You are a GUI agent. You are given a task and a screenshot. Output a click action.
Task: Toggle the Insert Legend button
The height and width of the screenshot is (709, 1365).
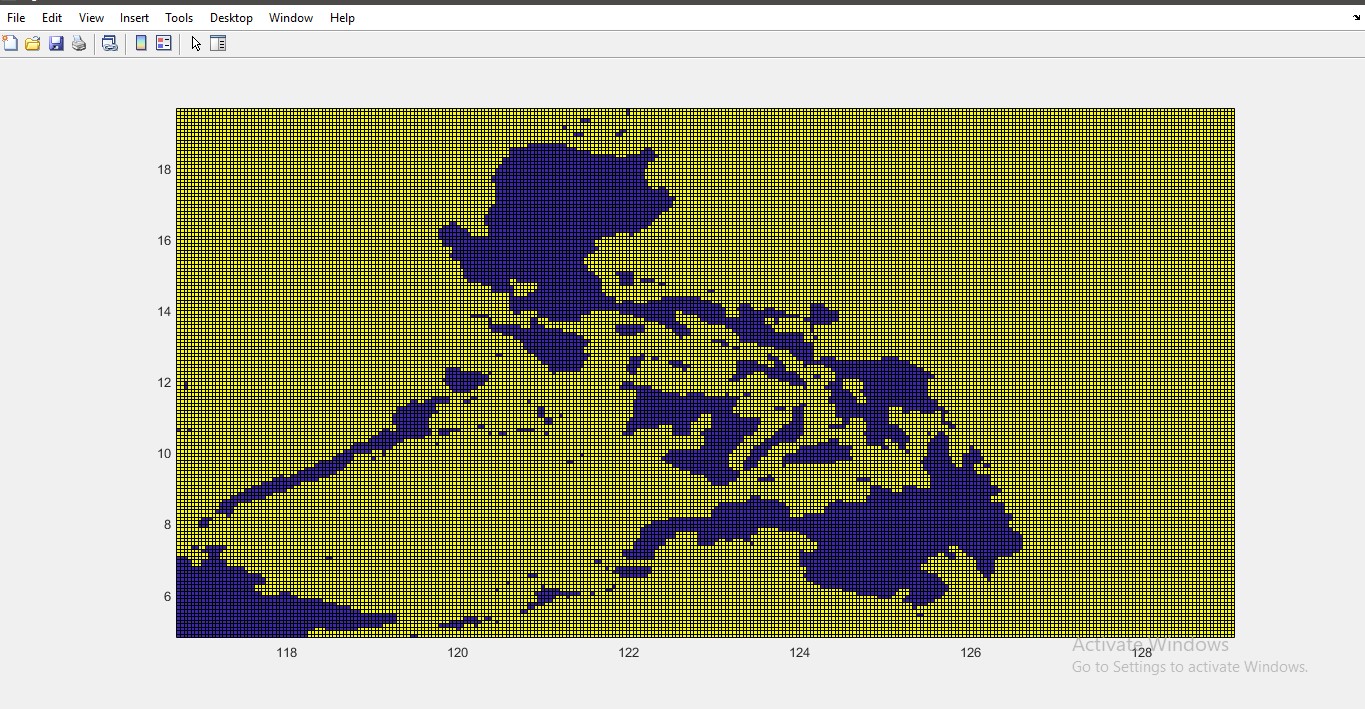[164, 43]
